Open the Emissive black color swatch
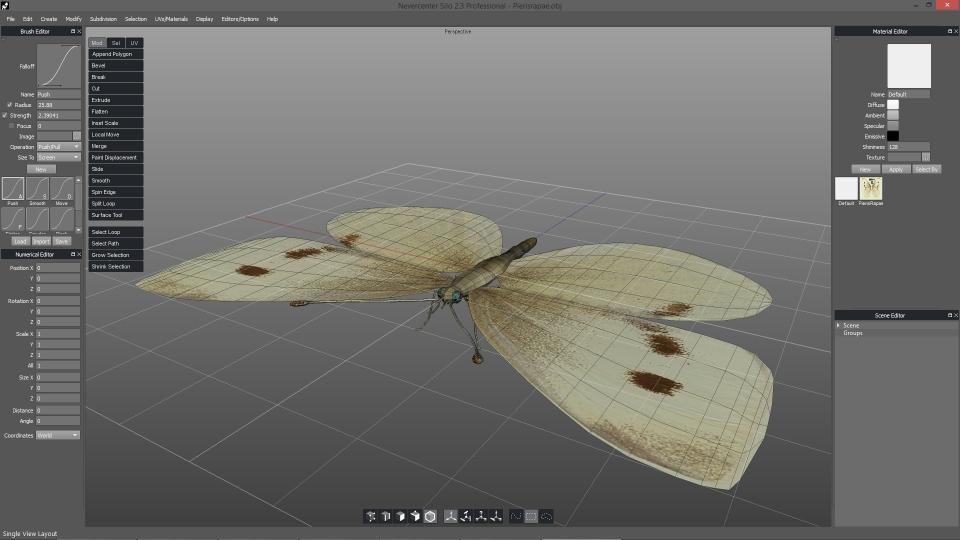 (x=893, y=136)
